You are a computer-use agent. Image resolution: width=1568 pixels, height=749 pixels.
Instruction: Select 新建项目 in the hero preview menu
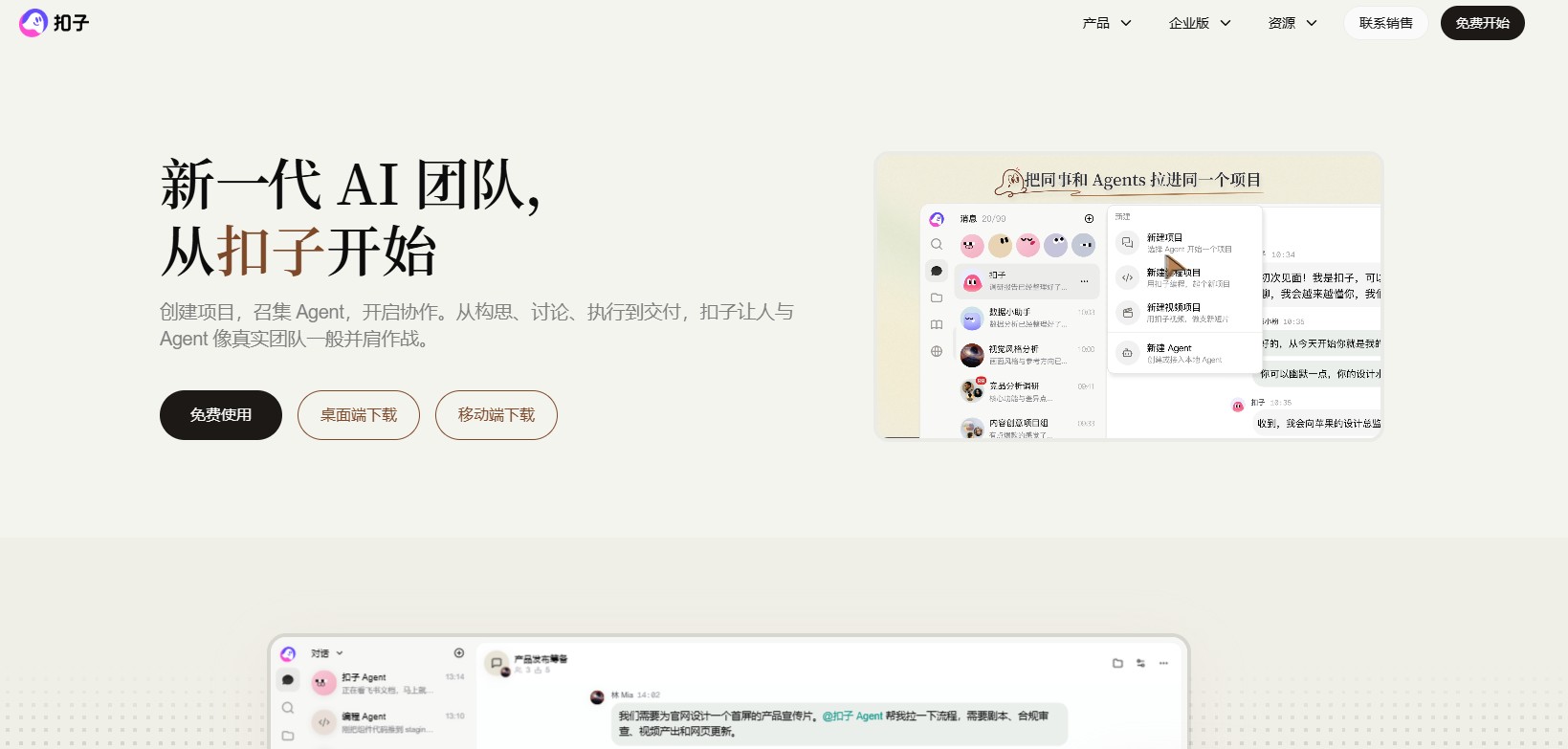point(1186,243)
